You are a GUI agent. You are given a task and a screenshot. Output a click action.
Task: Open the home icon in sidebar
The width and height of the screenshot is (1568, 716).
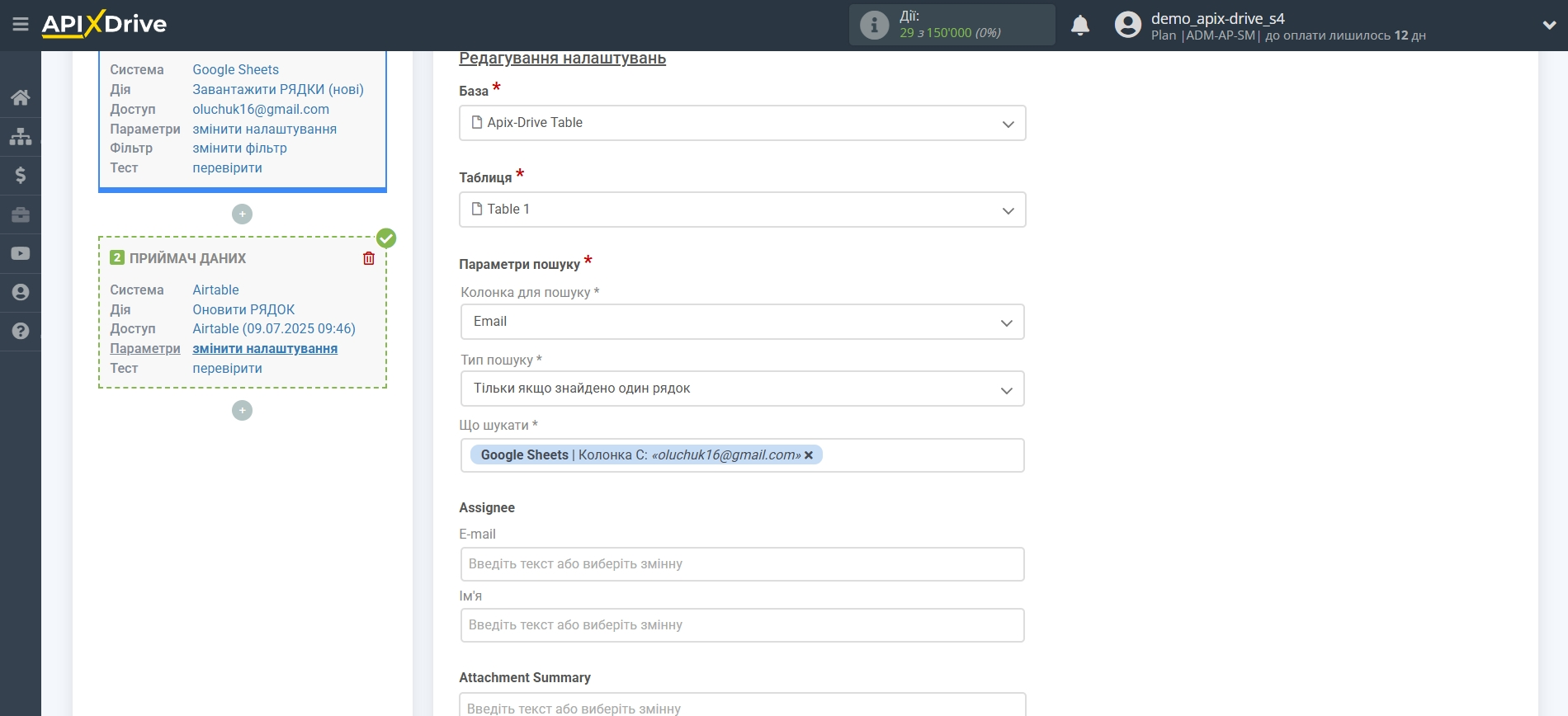click(x=21, y=97)
